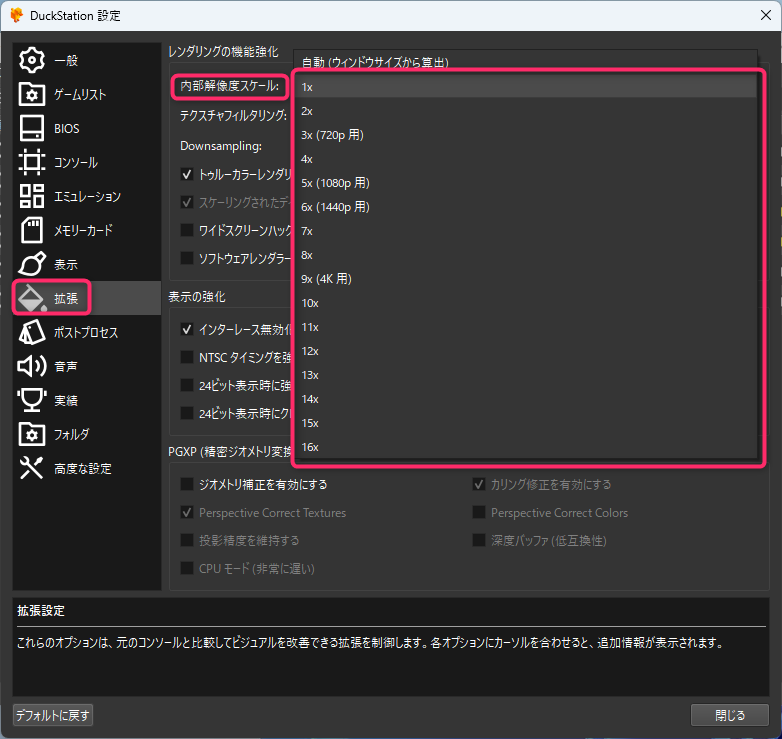Screen dimensions: 782x739
Task: Enable 投影精度を維持する checkbox
Action: (187, 540)
